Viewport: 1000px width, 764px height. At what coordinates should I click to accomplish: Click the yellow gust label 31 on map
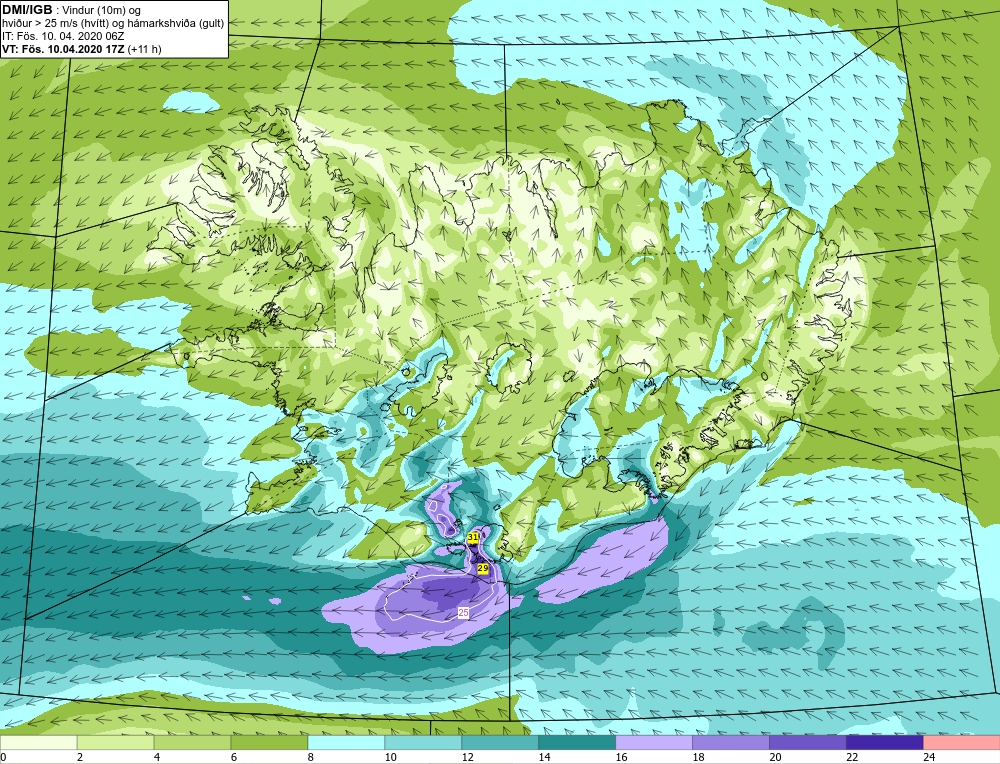pyautogui.click(x=473, y=538)
